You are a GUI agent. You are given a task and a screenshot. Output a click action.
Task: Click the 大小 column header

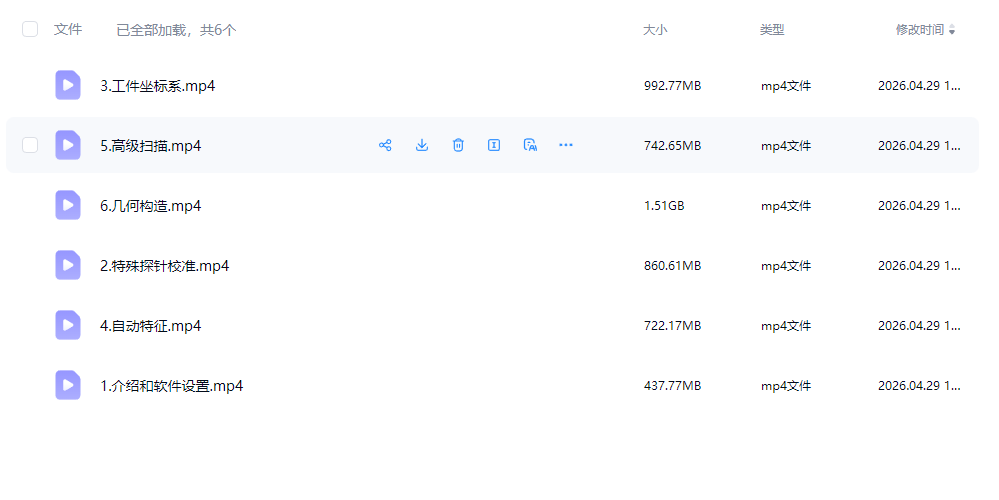coord(655,30)
